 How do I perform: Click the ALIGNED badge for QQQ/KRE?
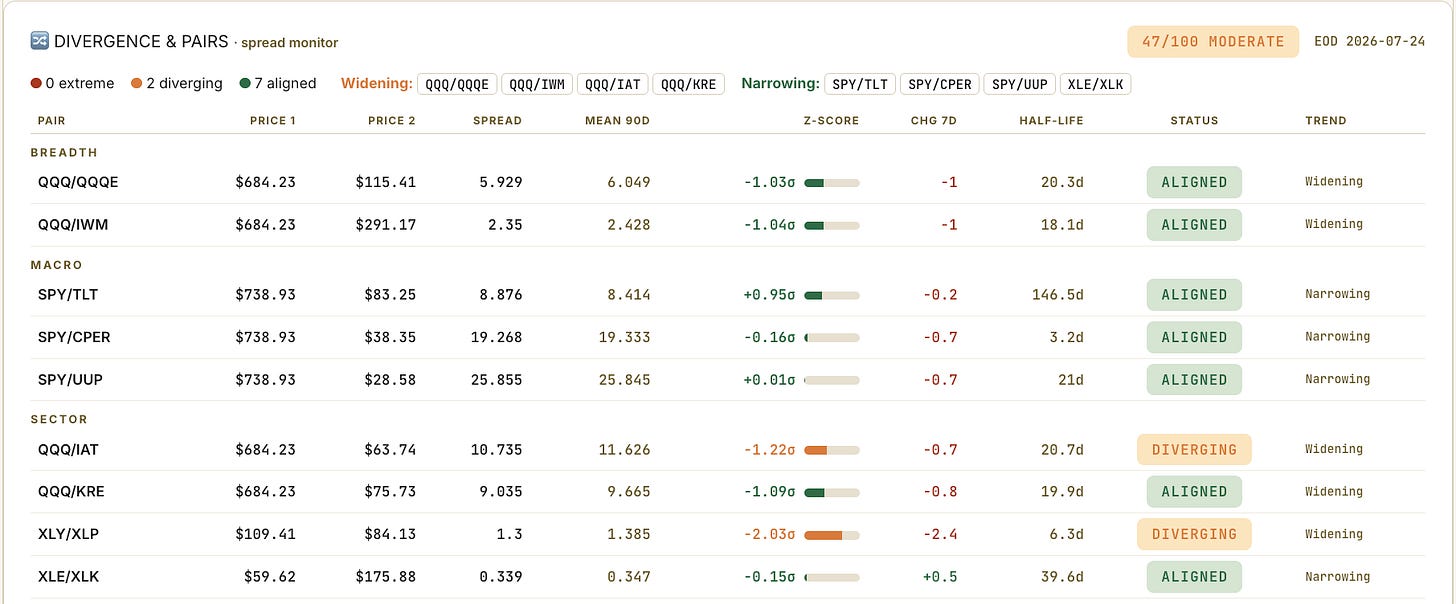coord(1194,492)
